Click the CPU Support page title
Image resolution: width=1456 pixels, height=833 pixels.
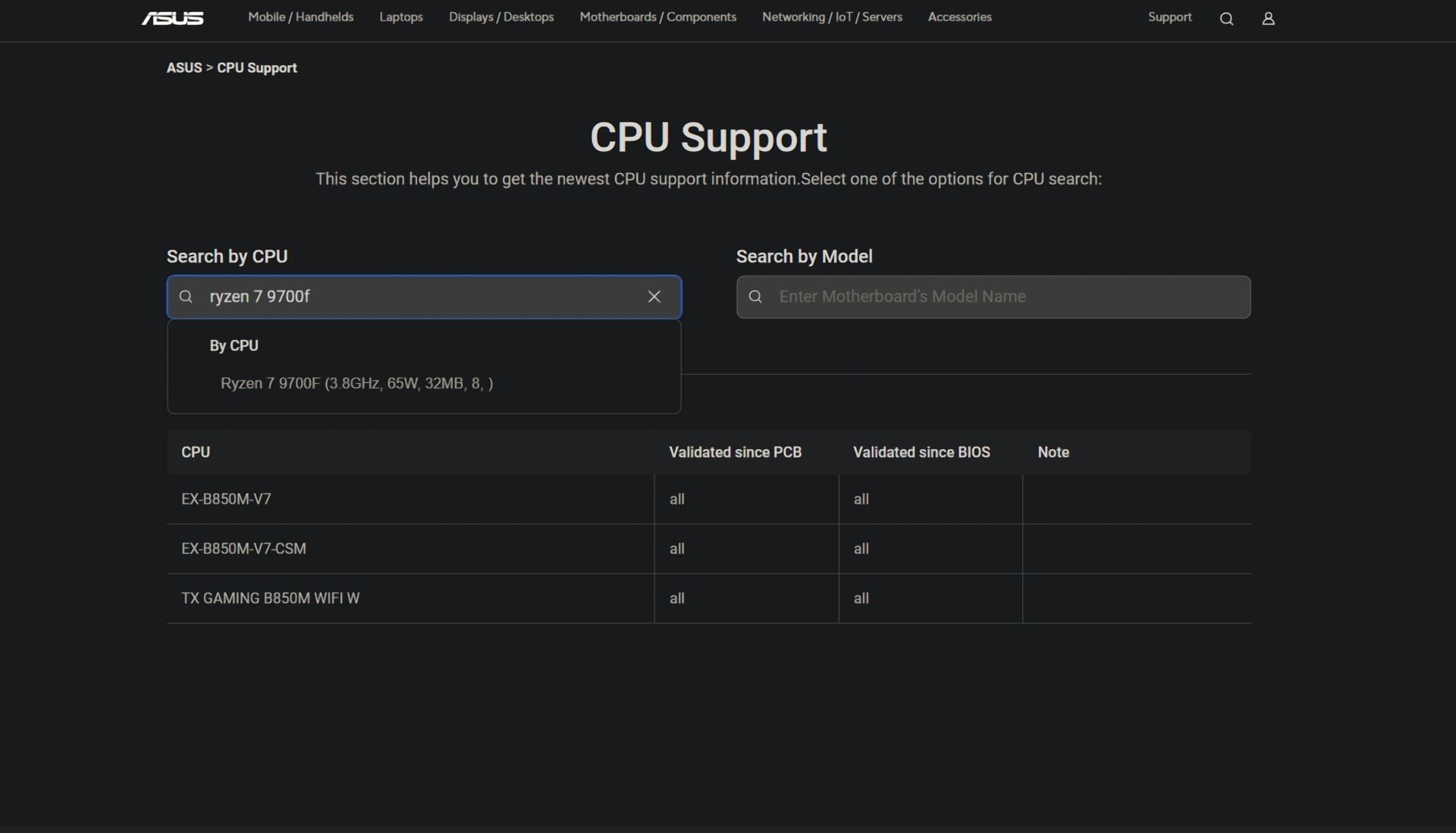pos(708,137)
